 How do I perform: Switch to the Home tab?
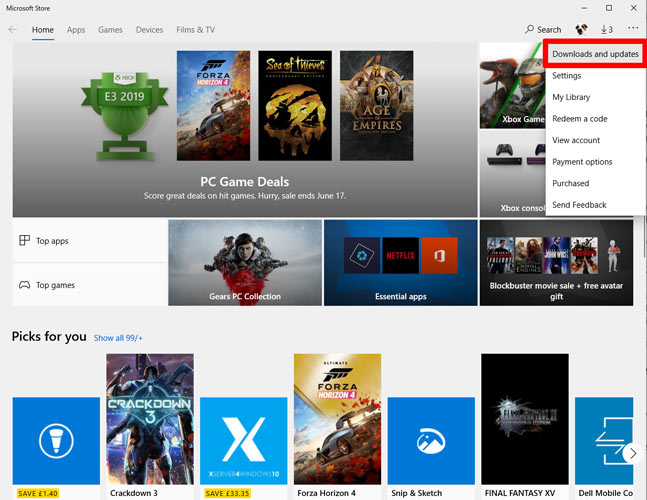(43, 30)
